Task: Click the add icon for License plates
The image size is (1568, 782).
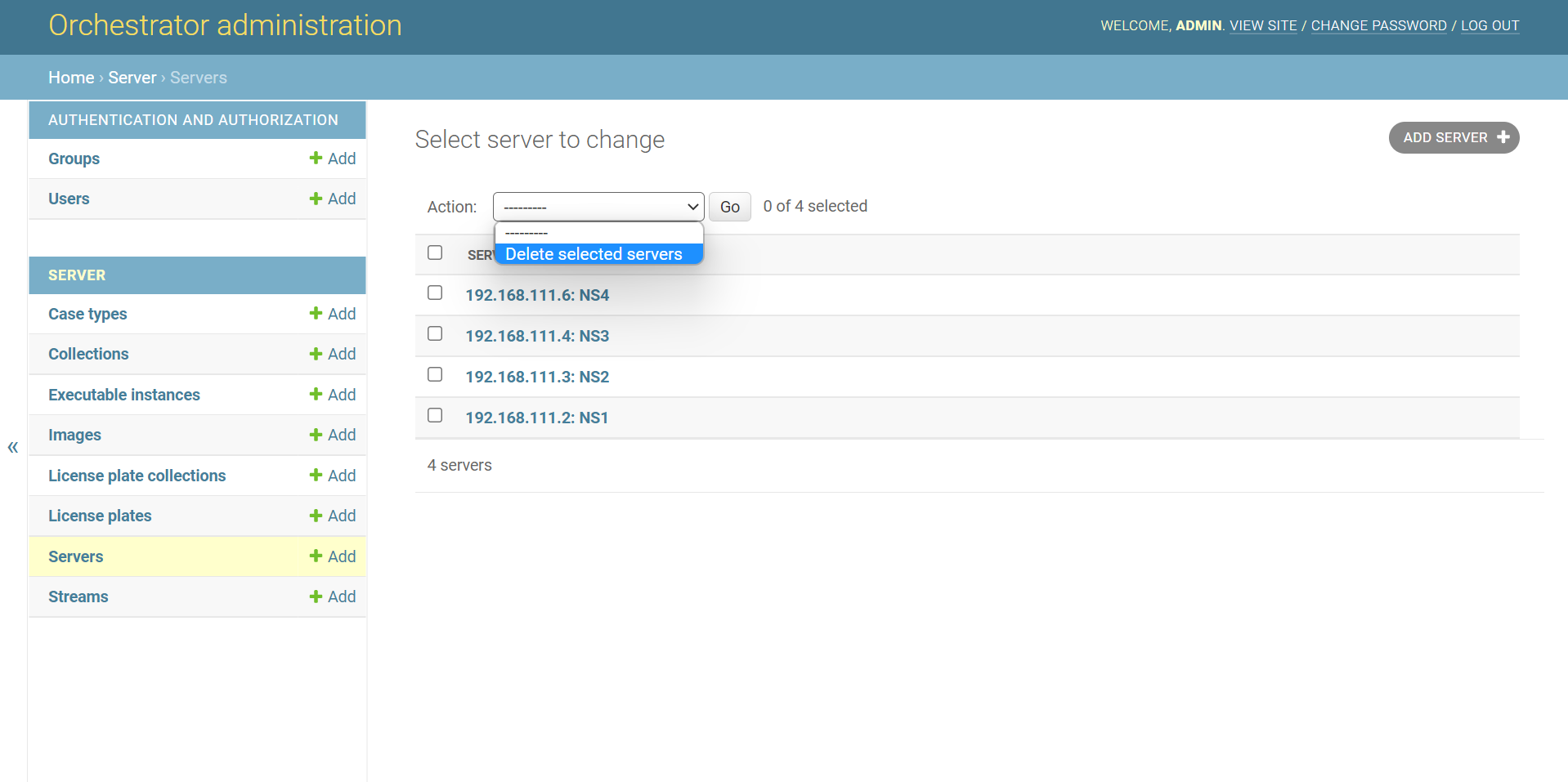Action: [x=316, y=516]
